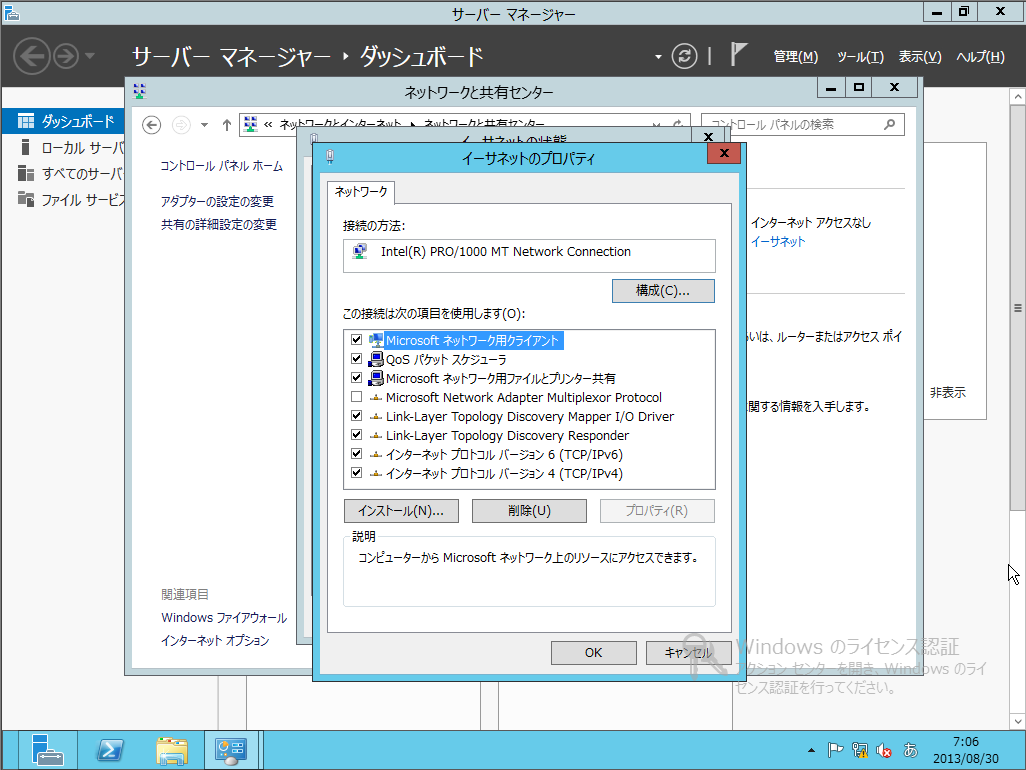Screen dimensions: 1026x770
Task: Expand the 管理(M) menu
Action: click(795, 57)
